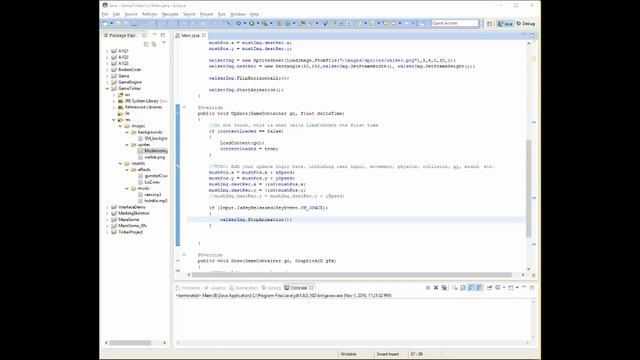The height and width of the screenshot is (360, 640).
Task: Open the Edit menu
Action: 116,14
